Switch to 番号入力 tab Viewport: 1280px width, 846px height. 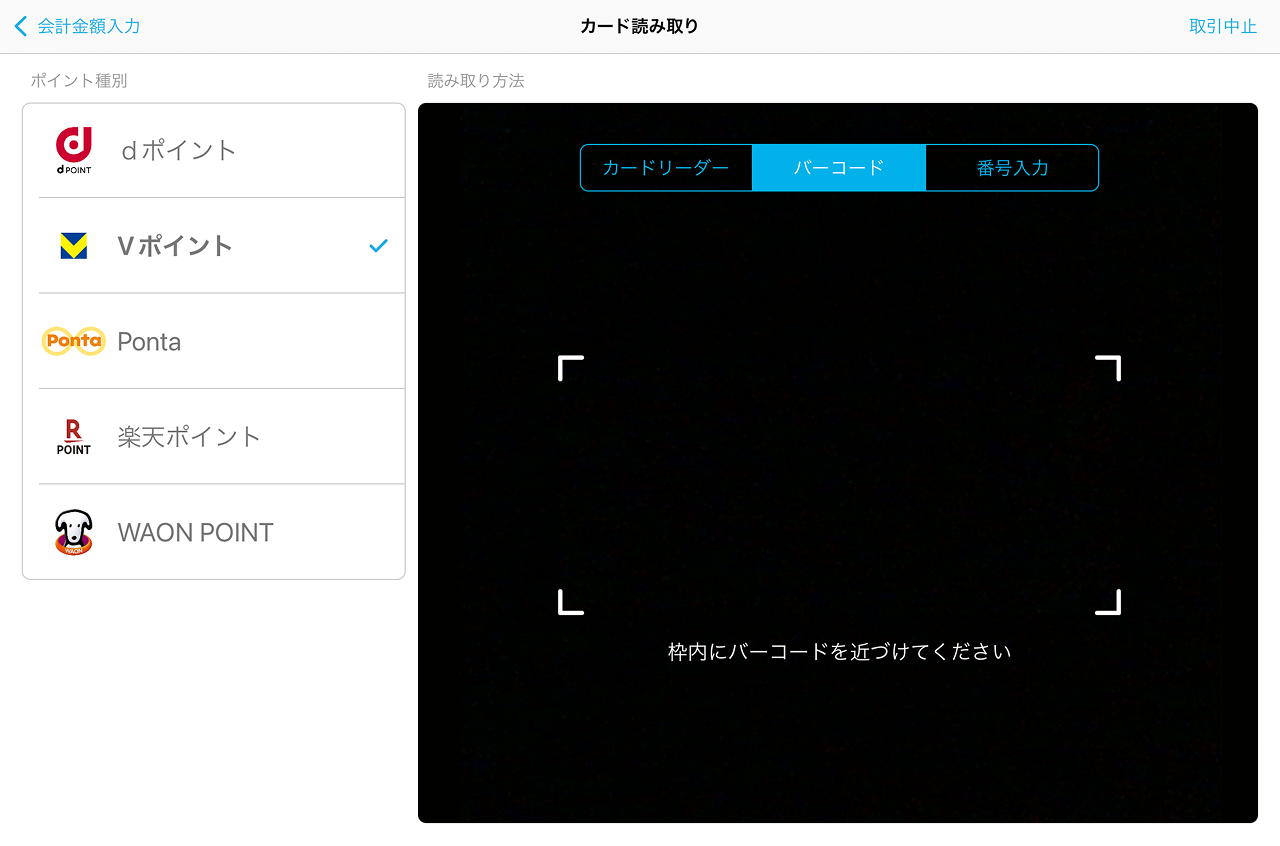point(1012,168)
